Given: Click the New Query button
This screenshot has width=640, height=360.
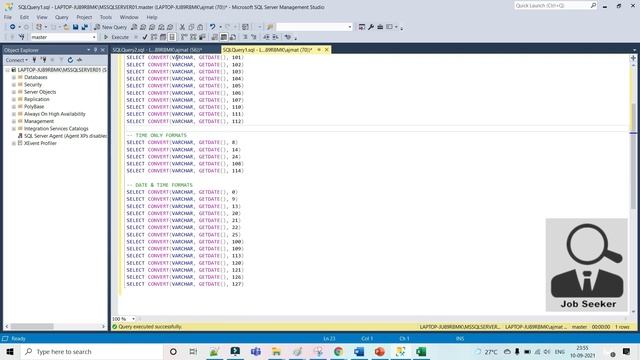Looking at the screenshot, I should (110, 27).
